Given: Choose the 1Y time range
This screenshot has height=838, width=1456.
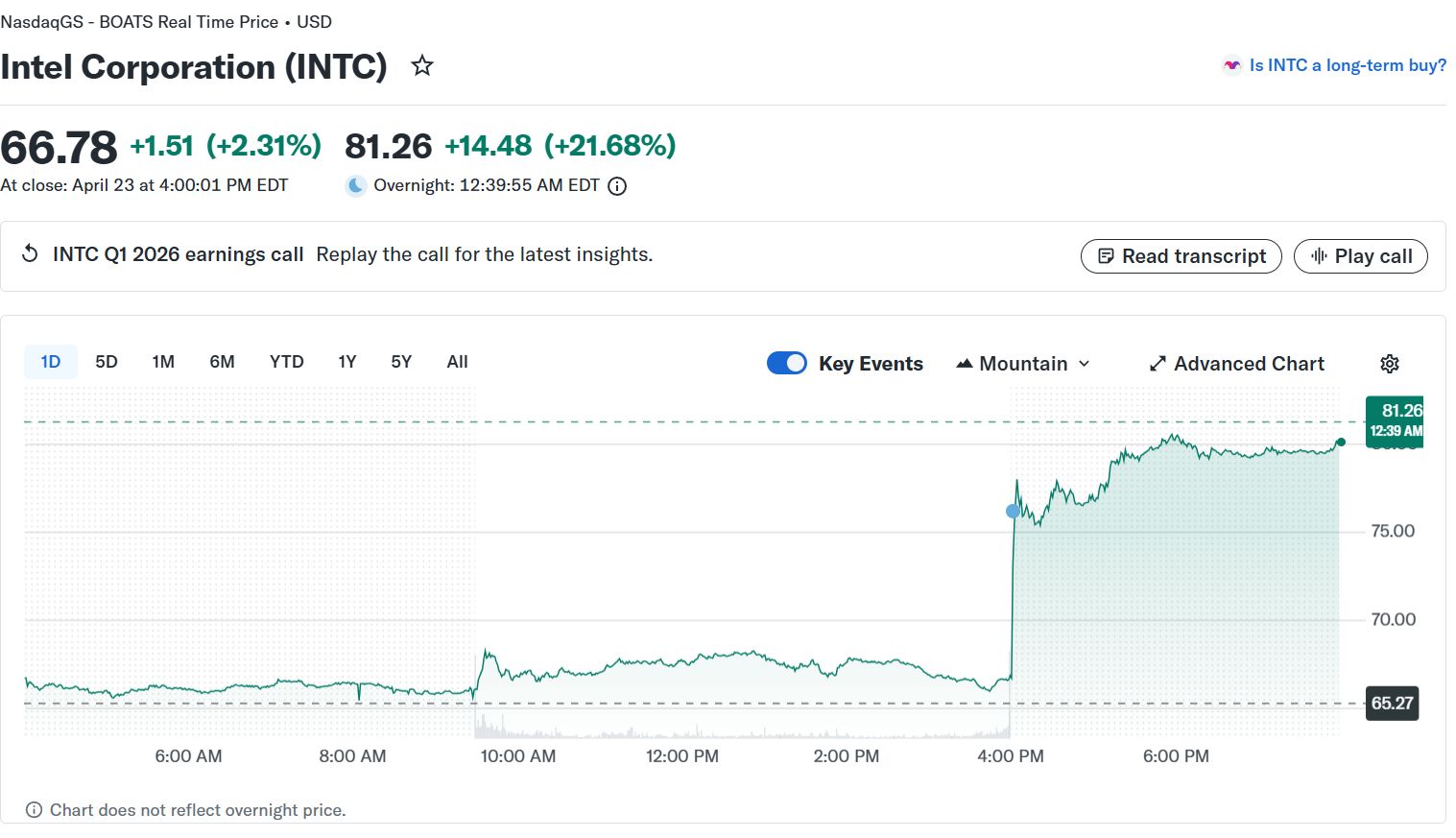Looking at the screenshot, I should coord(346,362).
